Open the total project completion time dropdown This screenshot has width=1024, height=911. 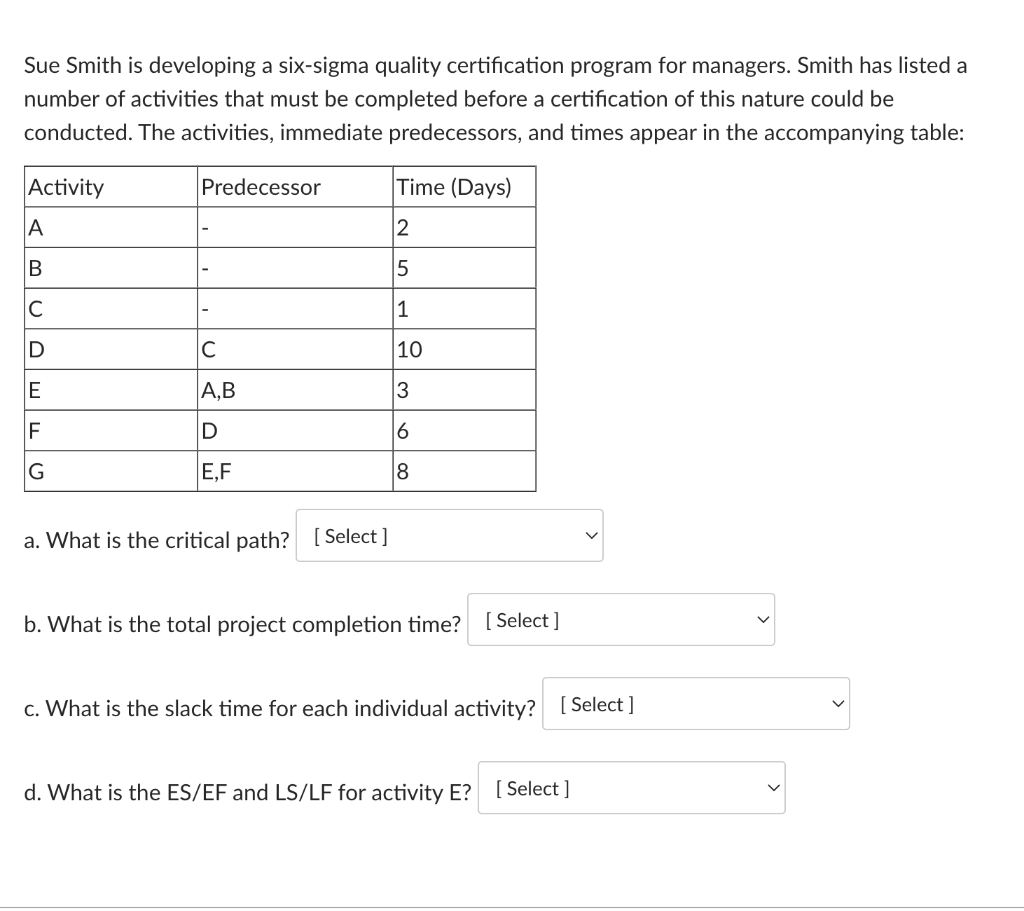tap(620, 620)
